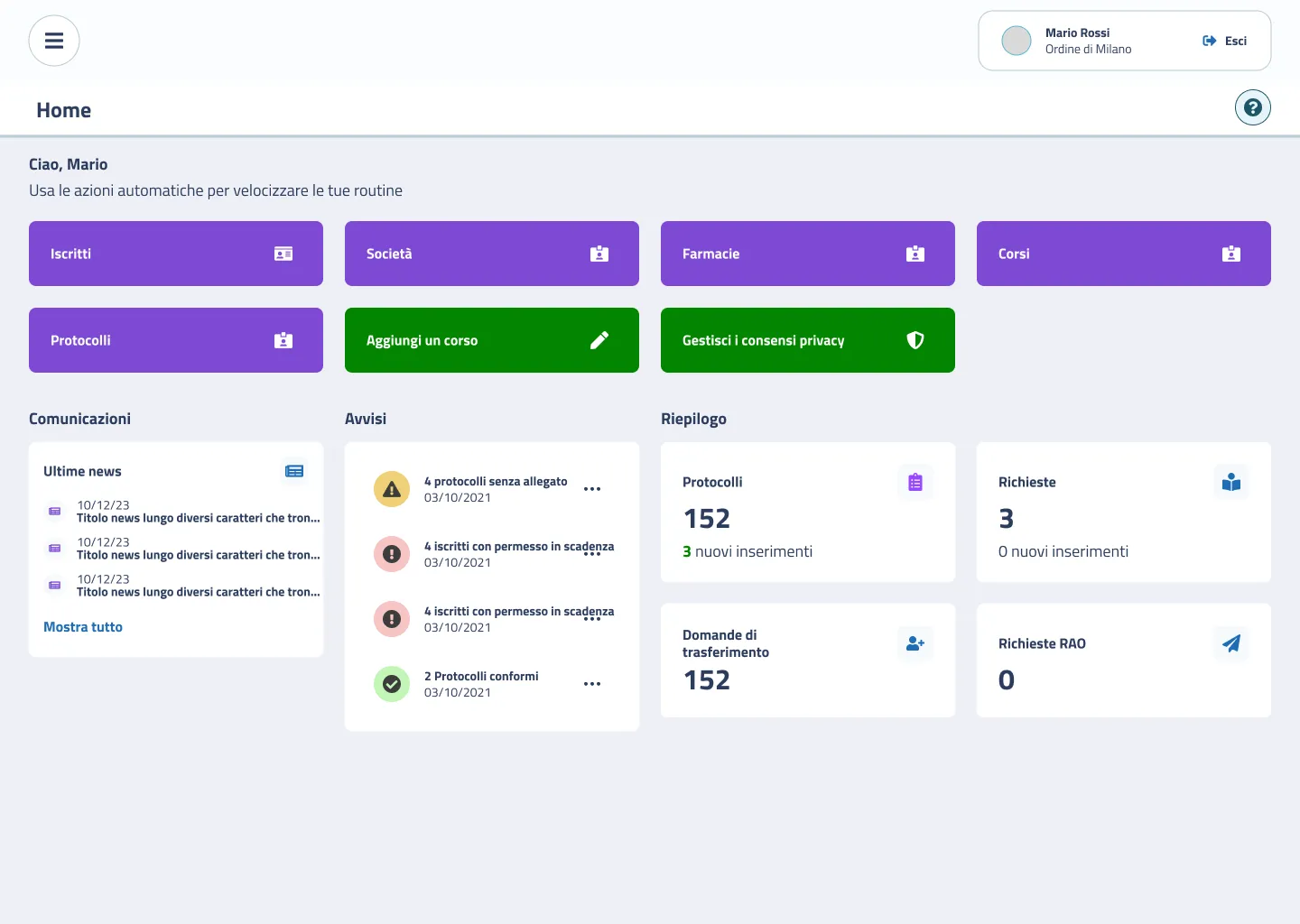Open options for 4 protocolli senza allegato
1300x924 pixels.
click(x=592, y=489)
